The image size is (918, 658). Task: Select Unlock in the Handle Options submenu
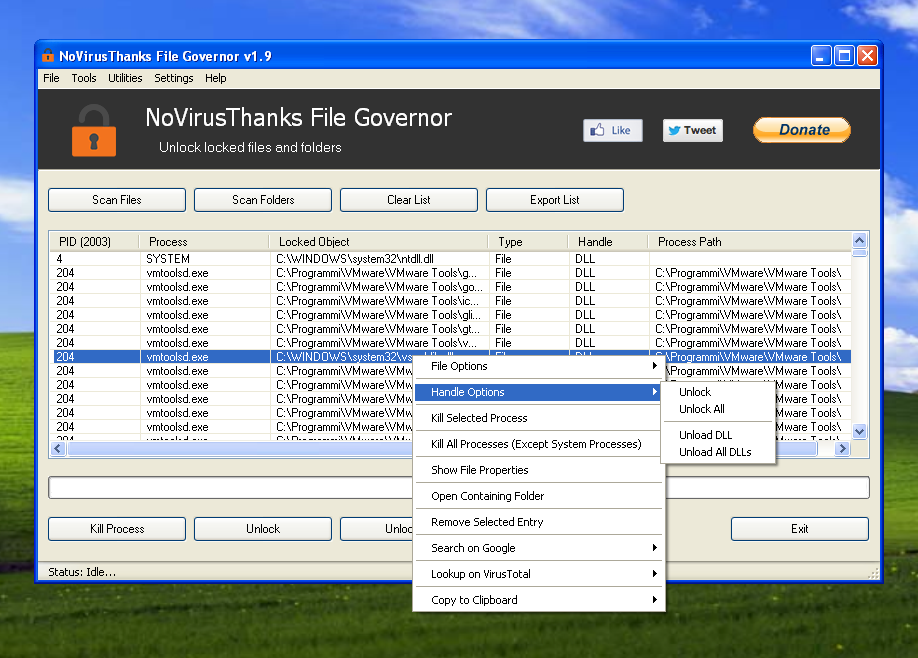click(x=718, y=392)
